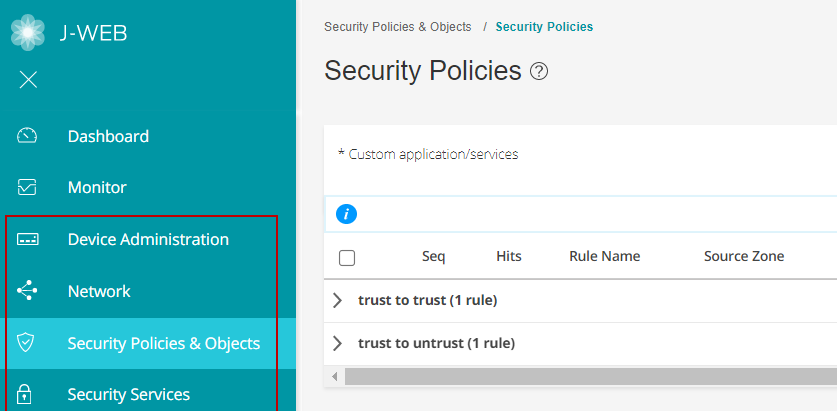Expand the trust to untrust group
837x411 pixels.
(337, 343)
